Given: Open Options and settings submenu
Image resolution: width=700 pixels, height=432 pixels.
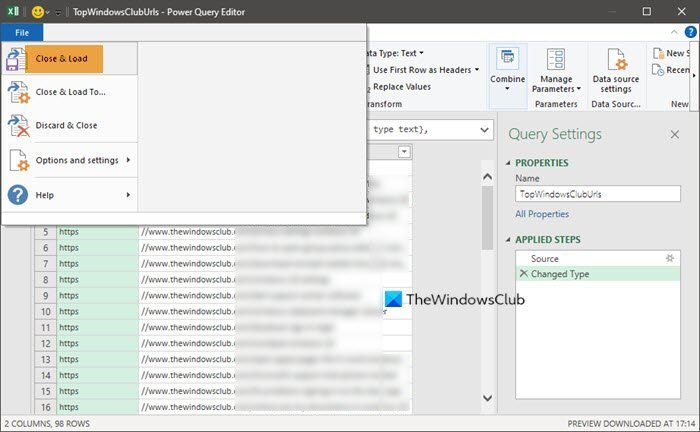Looking at the screenshot, I should tap(77, 160).
